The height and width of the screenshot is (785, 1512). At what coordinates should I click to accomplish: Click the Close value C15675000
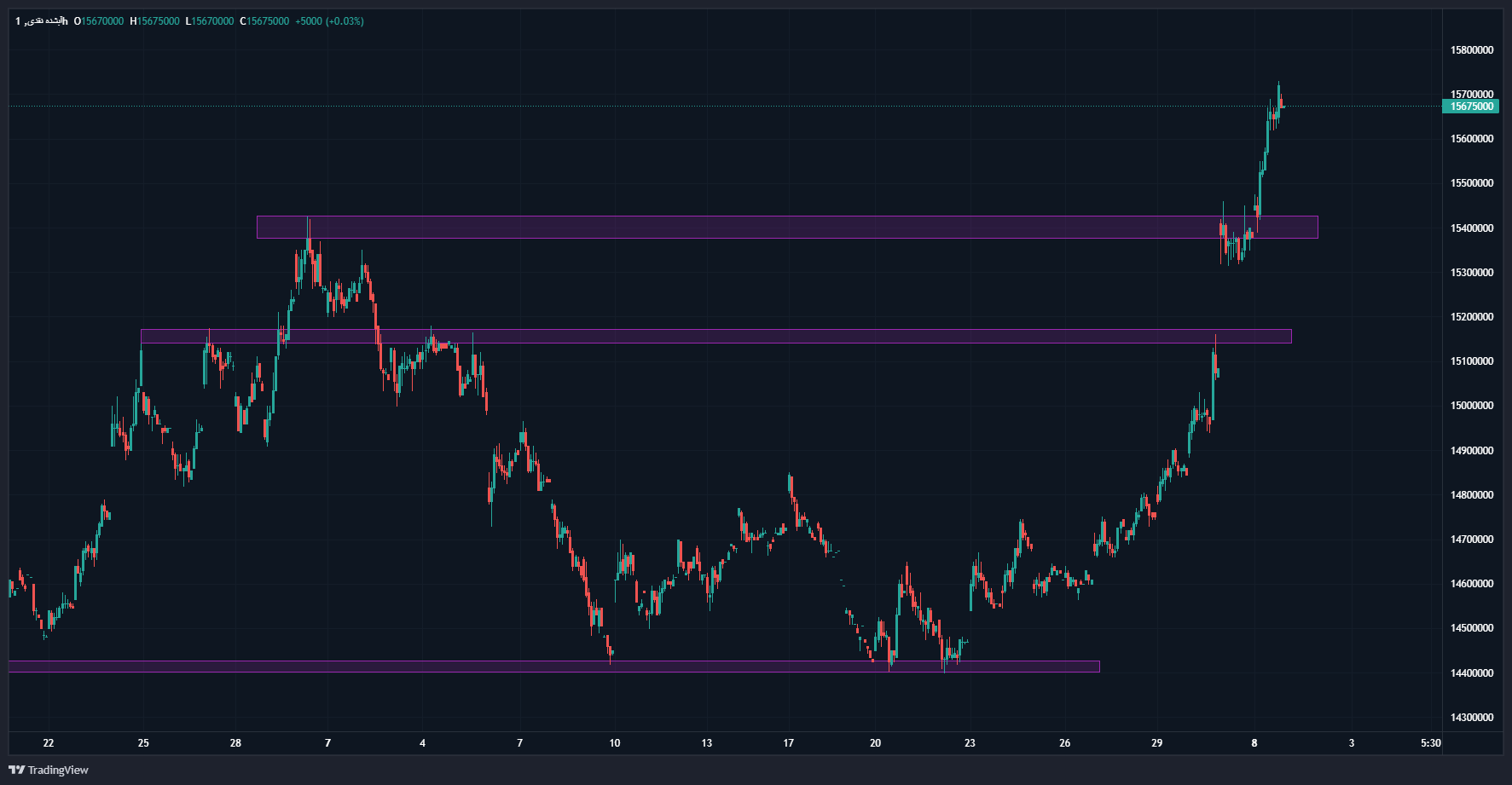pos(264,21)
